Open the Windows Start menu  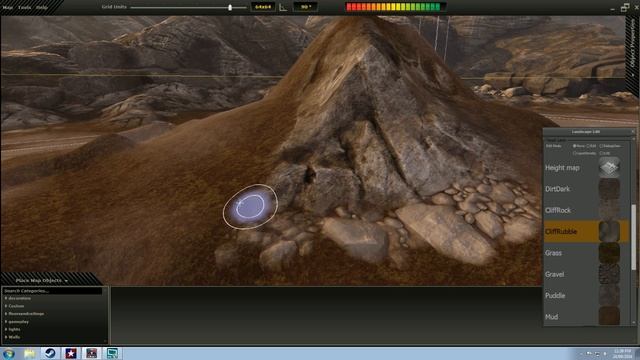tap(9, 353)
